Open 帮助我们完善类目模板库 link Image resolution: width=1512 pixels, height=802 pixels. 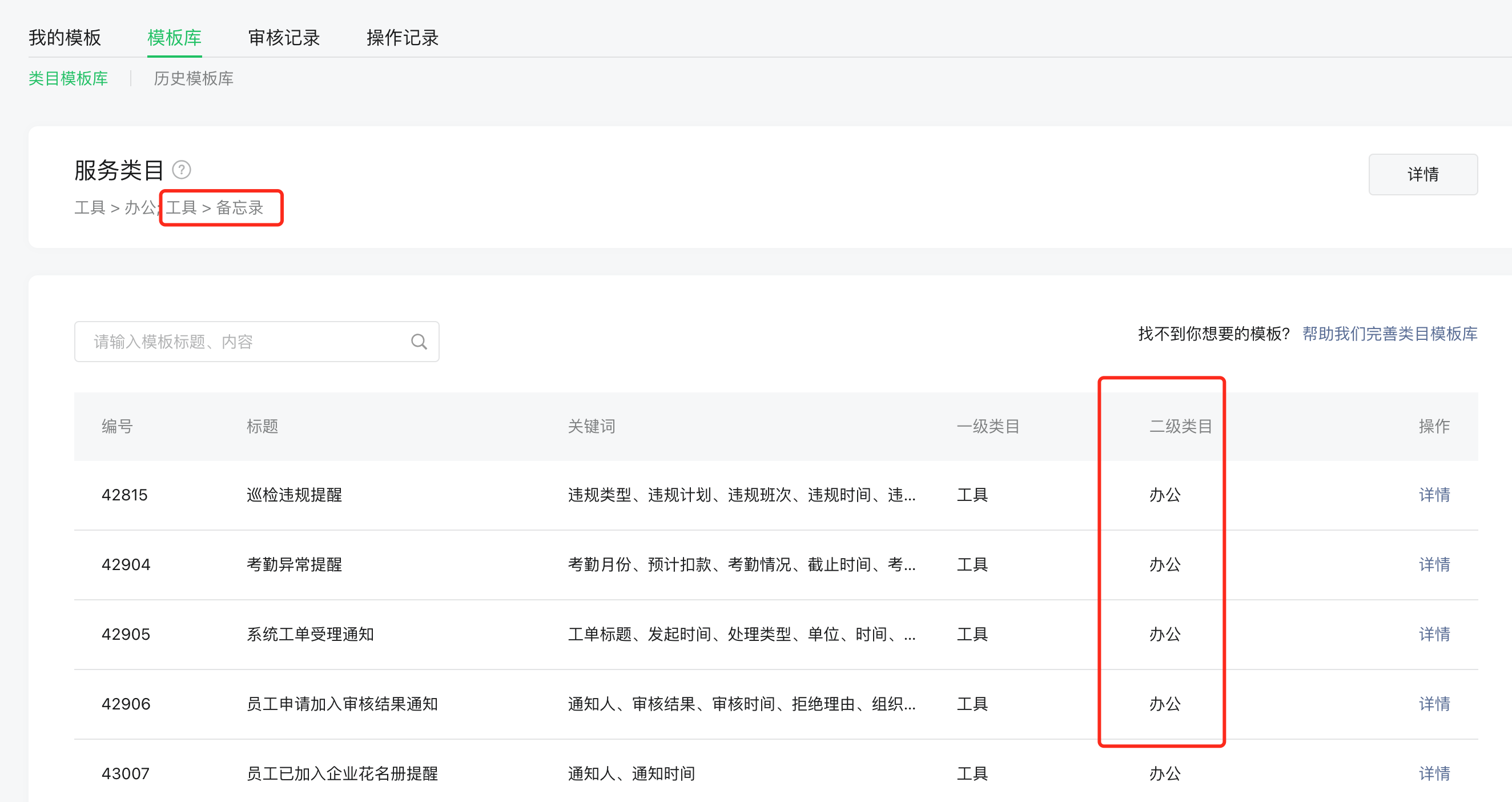tap(1389, 334)
